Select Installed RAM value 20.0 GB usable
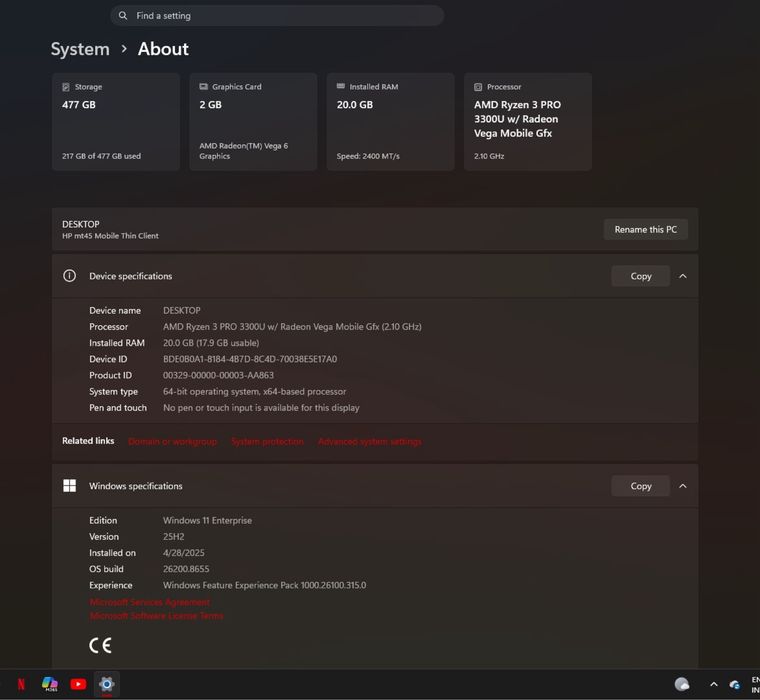Viewport: 760px width, 700px height. point(211,343)
